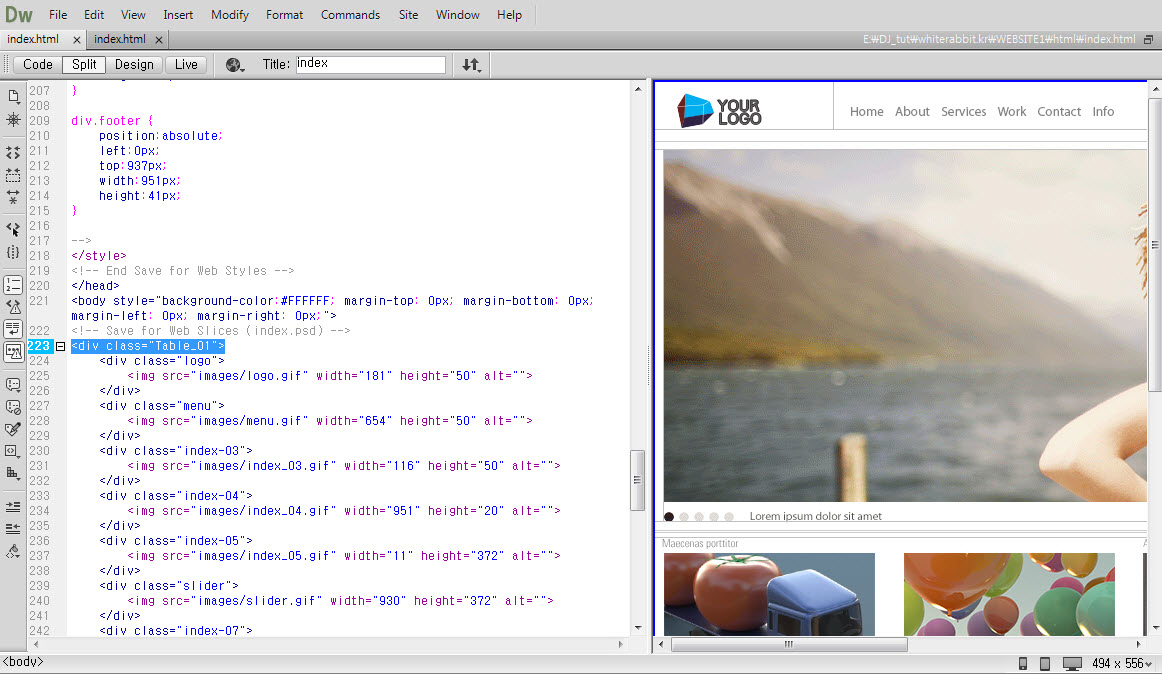The width and height of the screenshot is (1162, 674).
Task: Click the Indent Code icon
Action: (x=13, y=507)
